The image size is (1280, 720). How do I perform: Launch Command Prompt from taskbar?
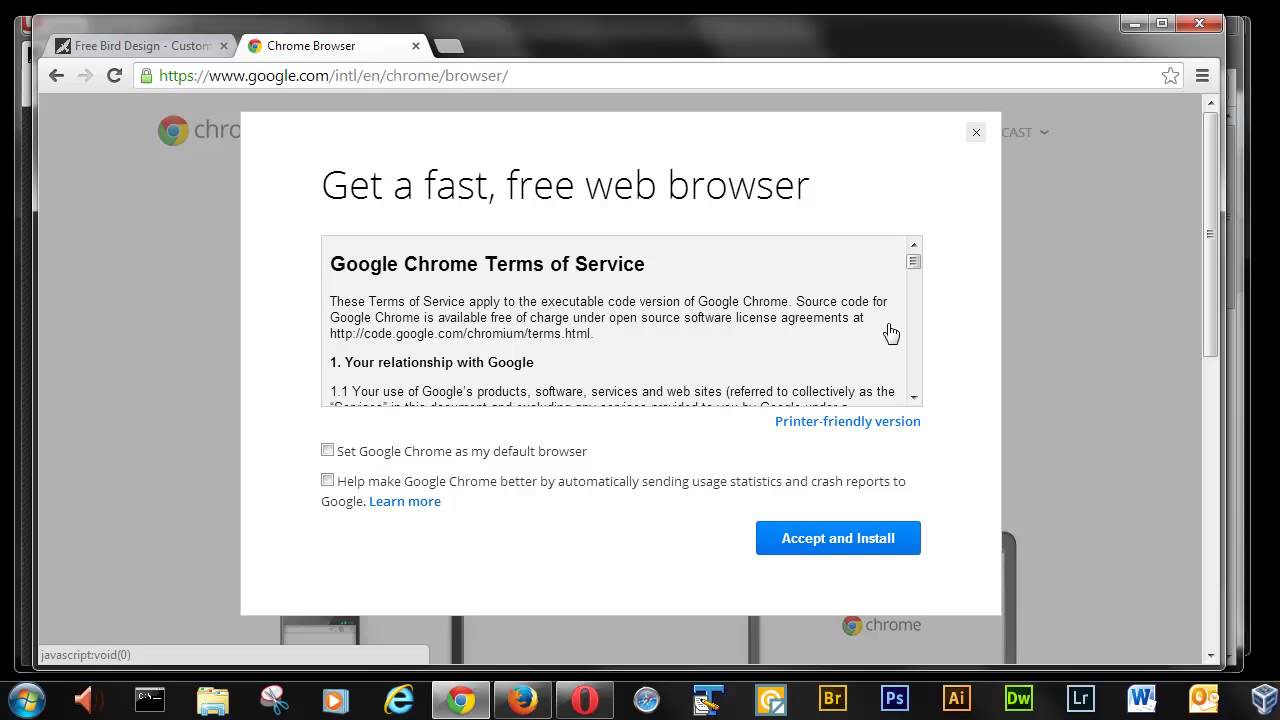(150, 699)
